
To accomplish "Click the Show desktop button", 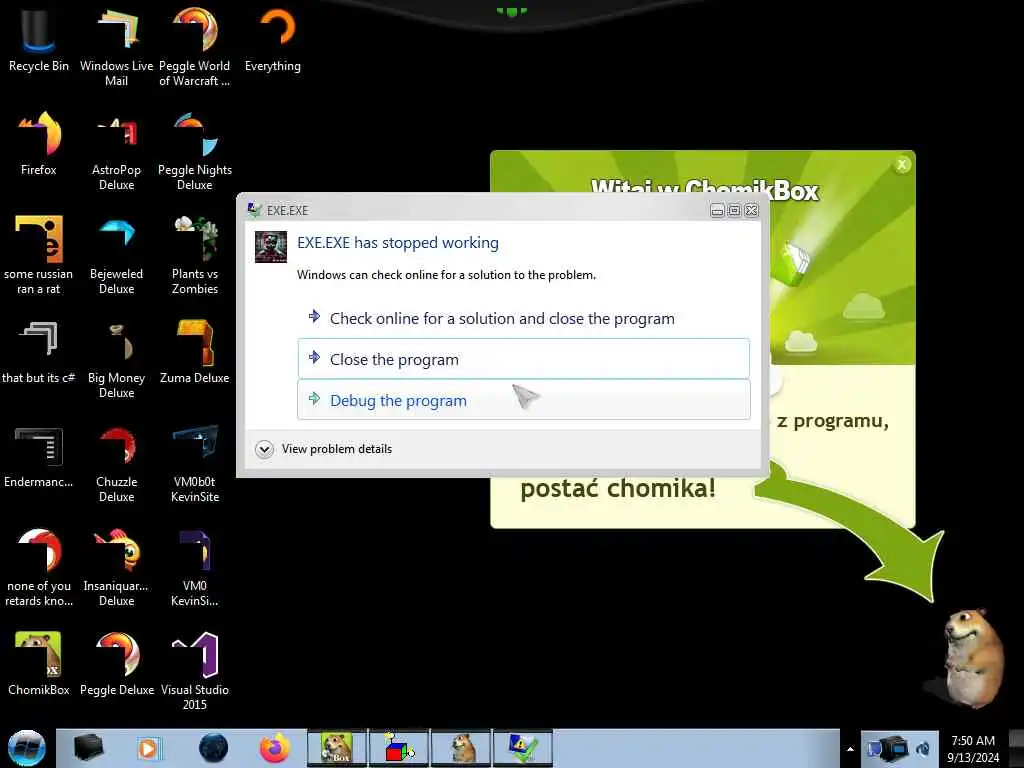I will (x=1016, y=749).
